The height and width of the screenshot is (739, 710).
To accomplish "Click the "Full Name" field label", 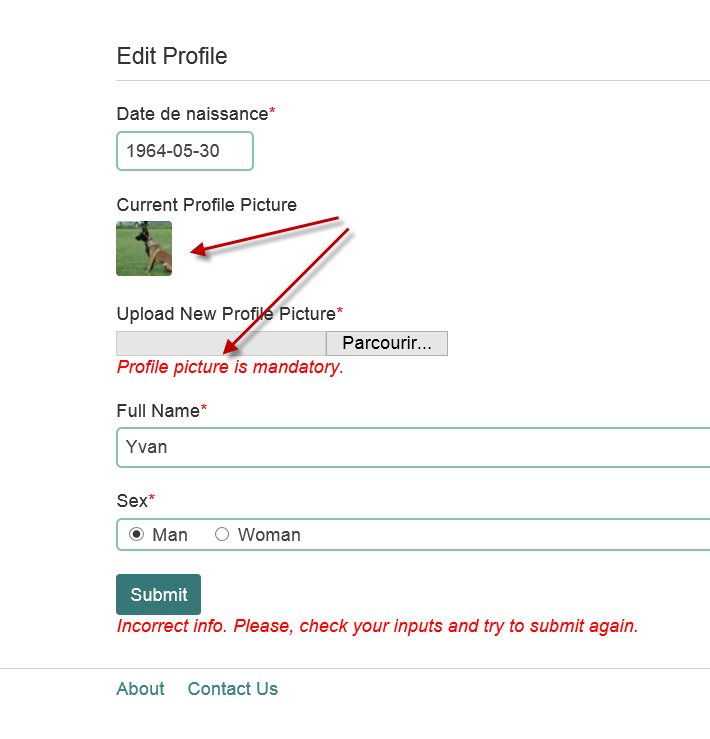I will 158,411.
